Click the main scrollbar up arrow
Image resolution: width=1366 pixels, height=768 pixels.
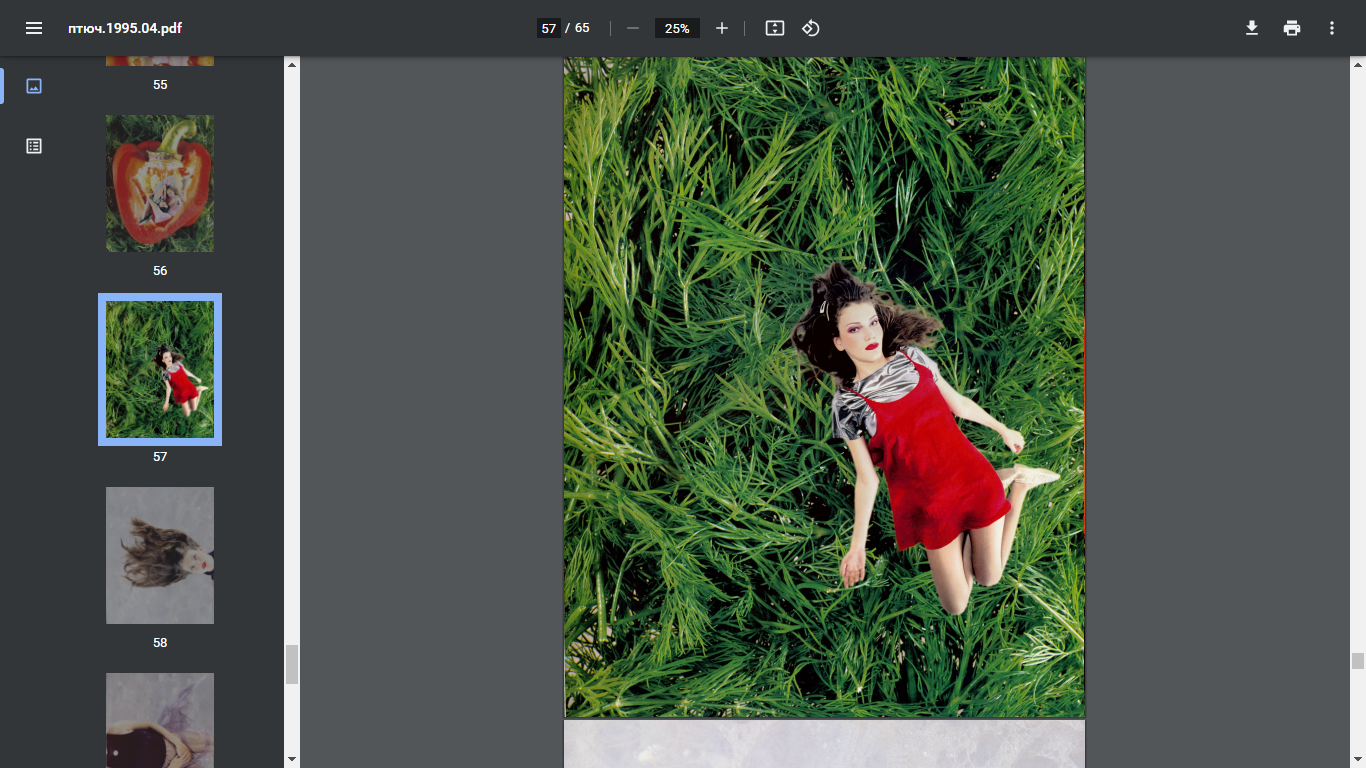(1357, 64)
